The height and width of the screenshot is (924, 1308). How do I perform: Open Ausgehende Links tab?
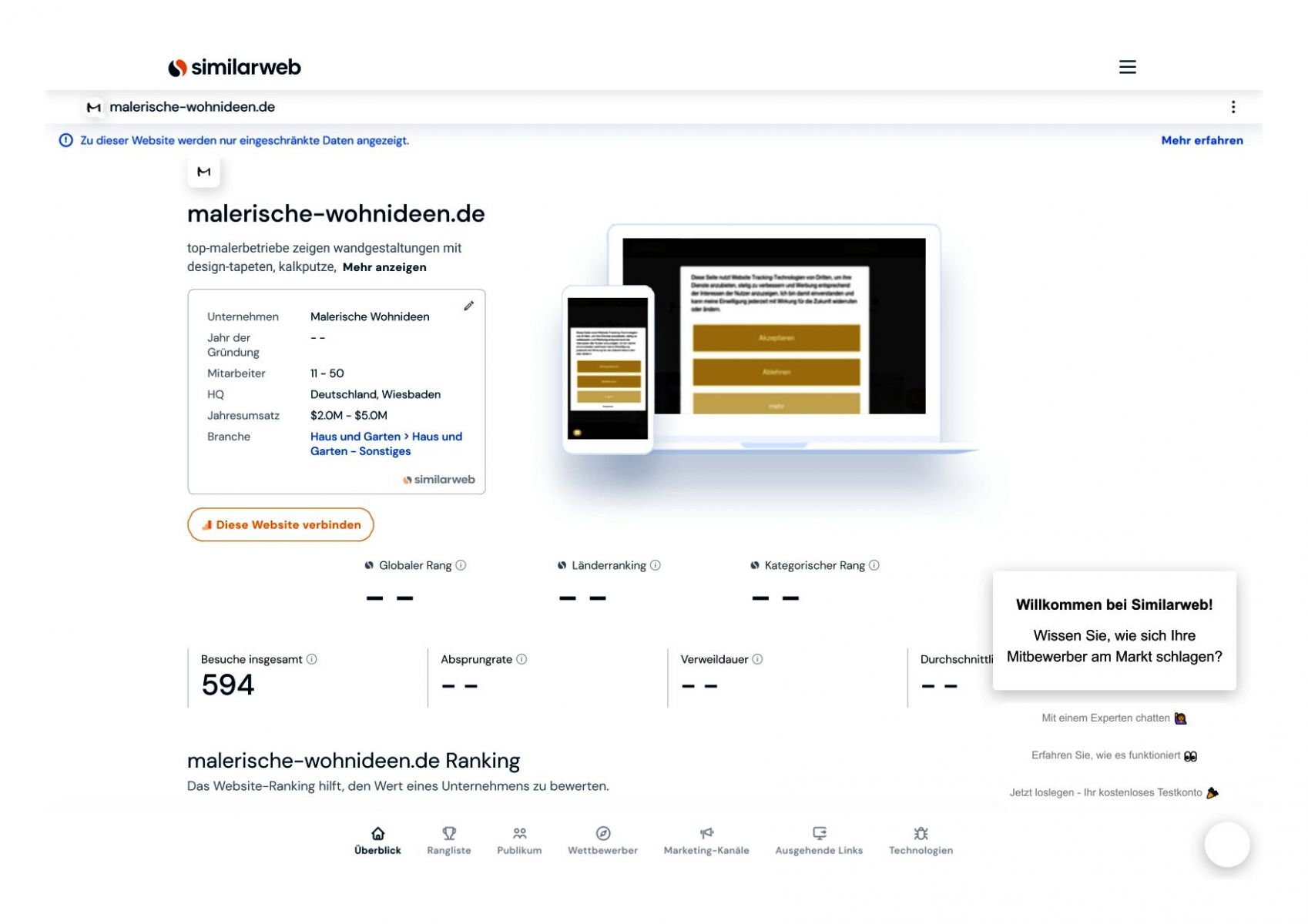(x=819, y=841)
